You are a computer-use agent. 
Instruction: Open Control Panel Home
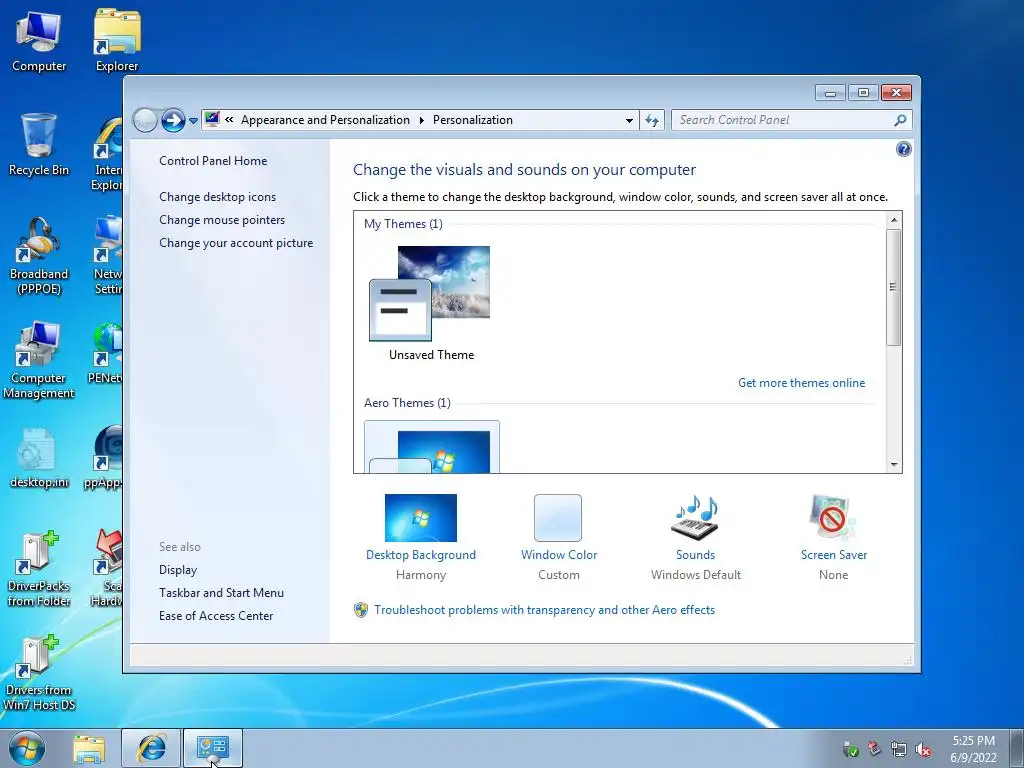tap(213, 161)
